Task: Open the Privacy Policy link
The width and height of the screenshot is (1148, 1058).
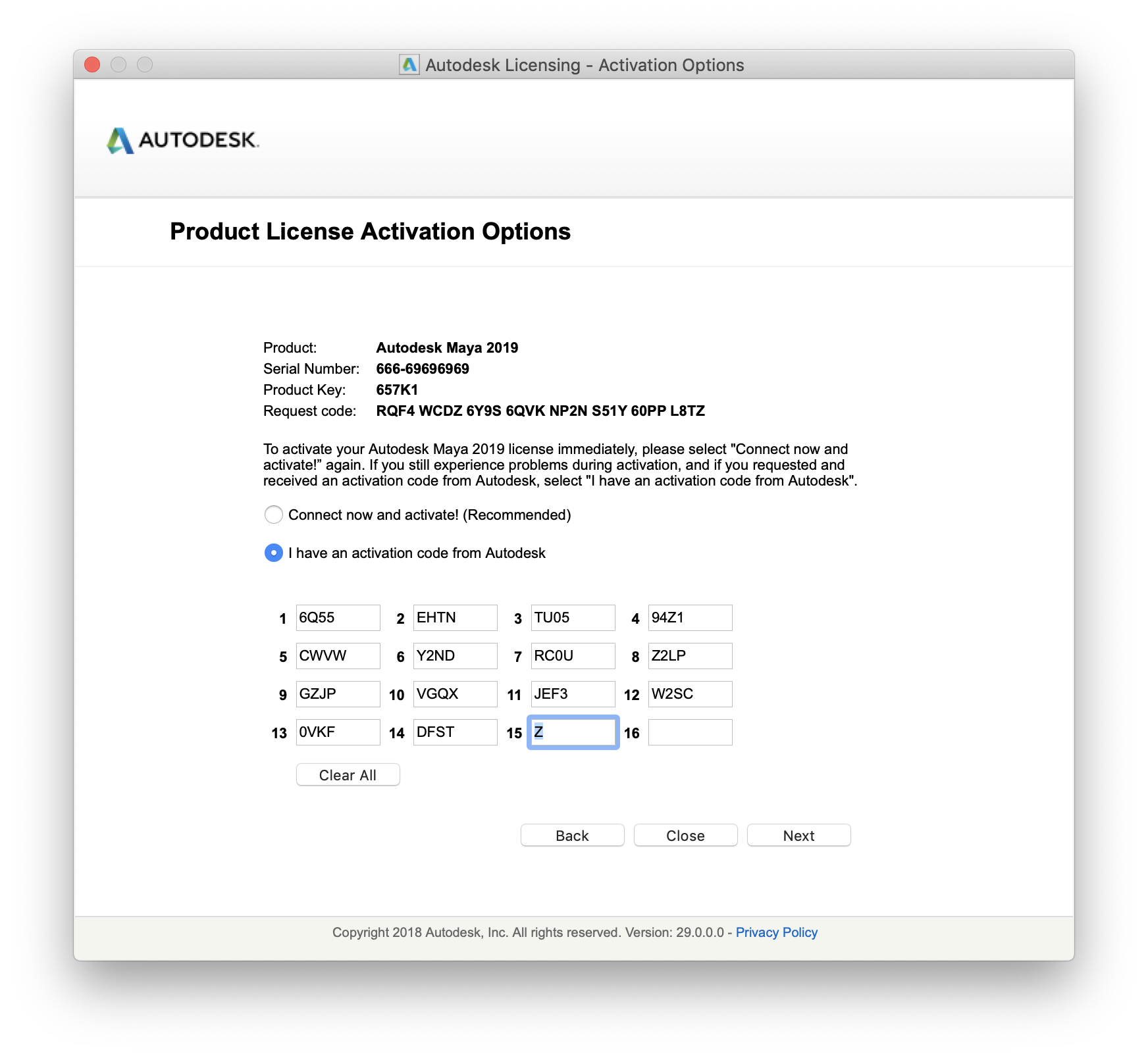Action: [777, 932]
